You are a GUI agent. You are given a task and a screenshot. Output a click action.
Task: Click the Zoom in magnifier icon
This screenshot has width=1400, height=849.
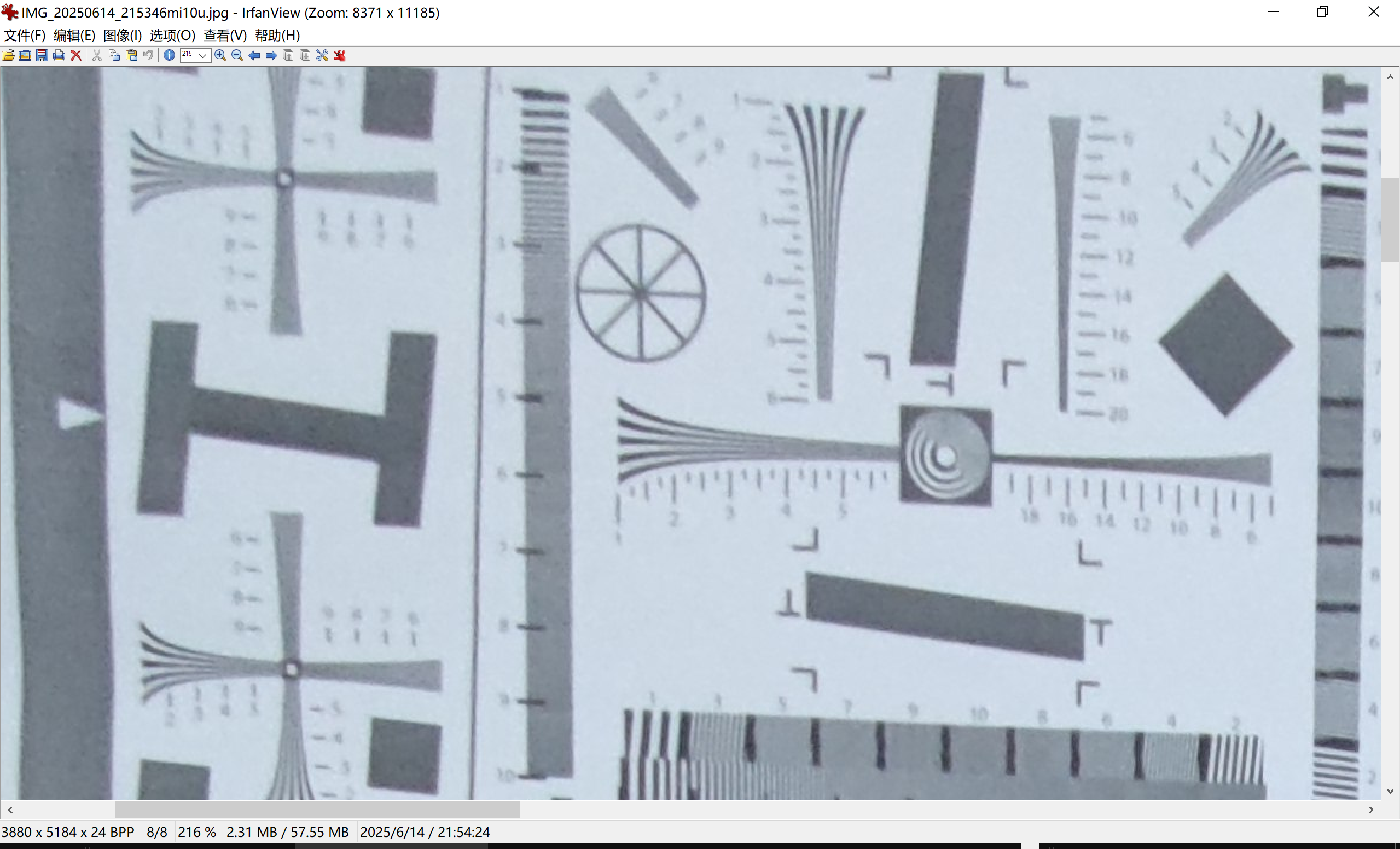tap(220, 55)
